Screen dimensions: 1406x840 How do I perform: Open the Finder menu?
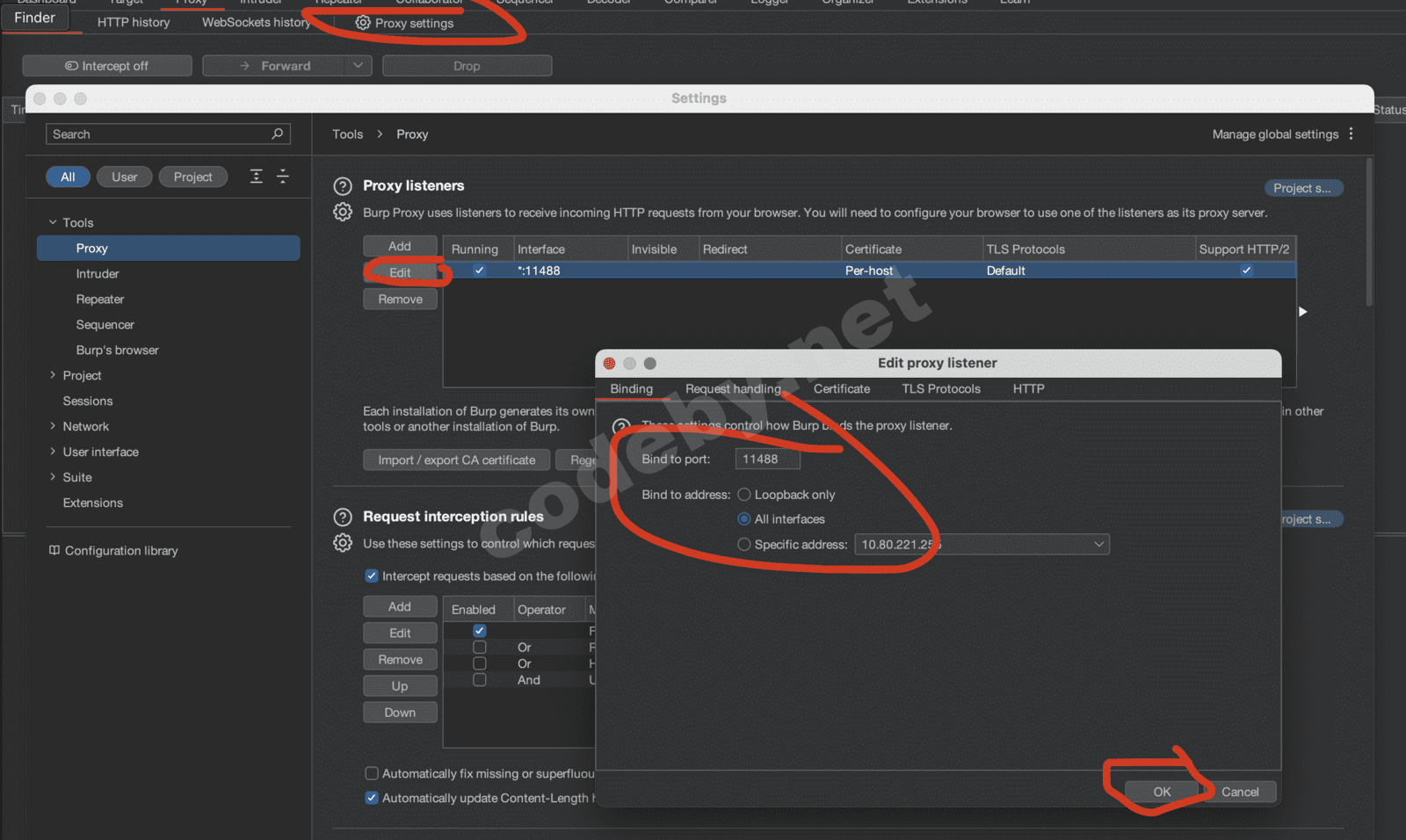pyautogui.click(x=35, y=18)
